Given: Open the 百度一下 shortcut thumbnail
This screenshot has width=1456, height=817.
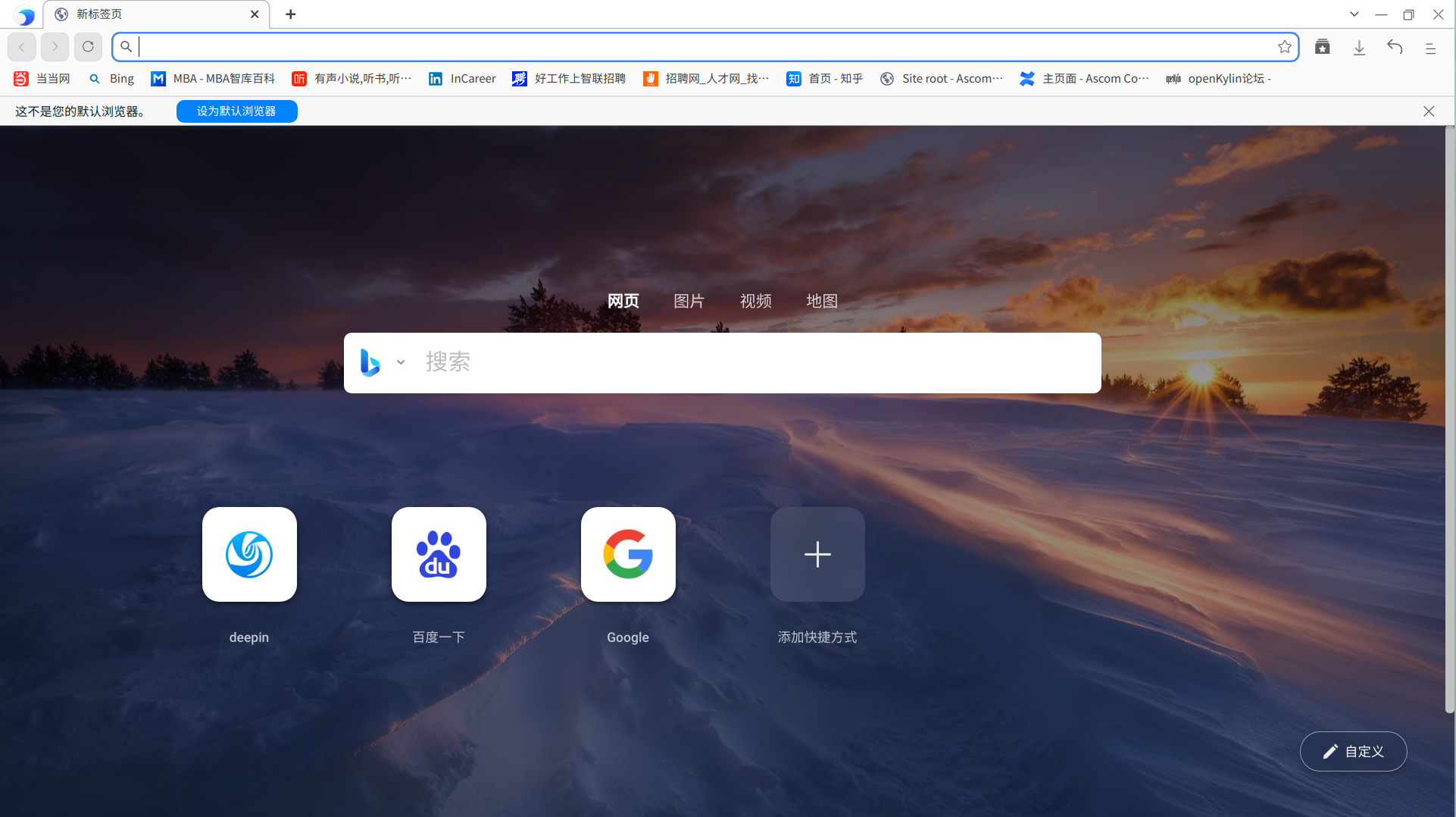Looking at the screenshot, I should point(438,554).
